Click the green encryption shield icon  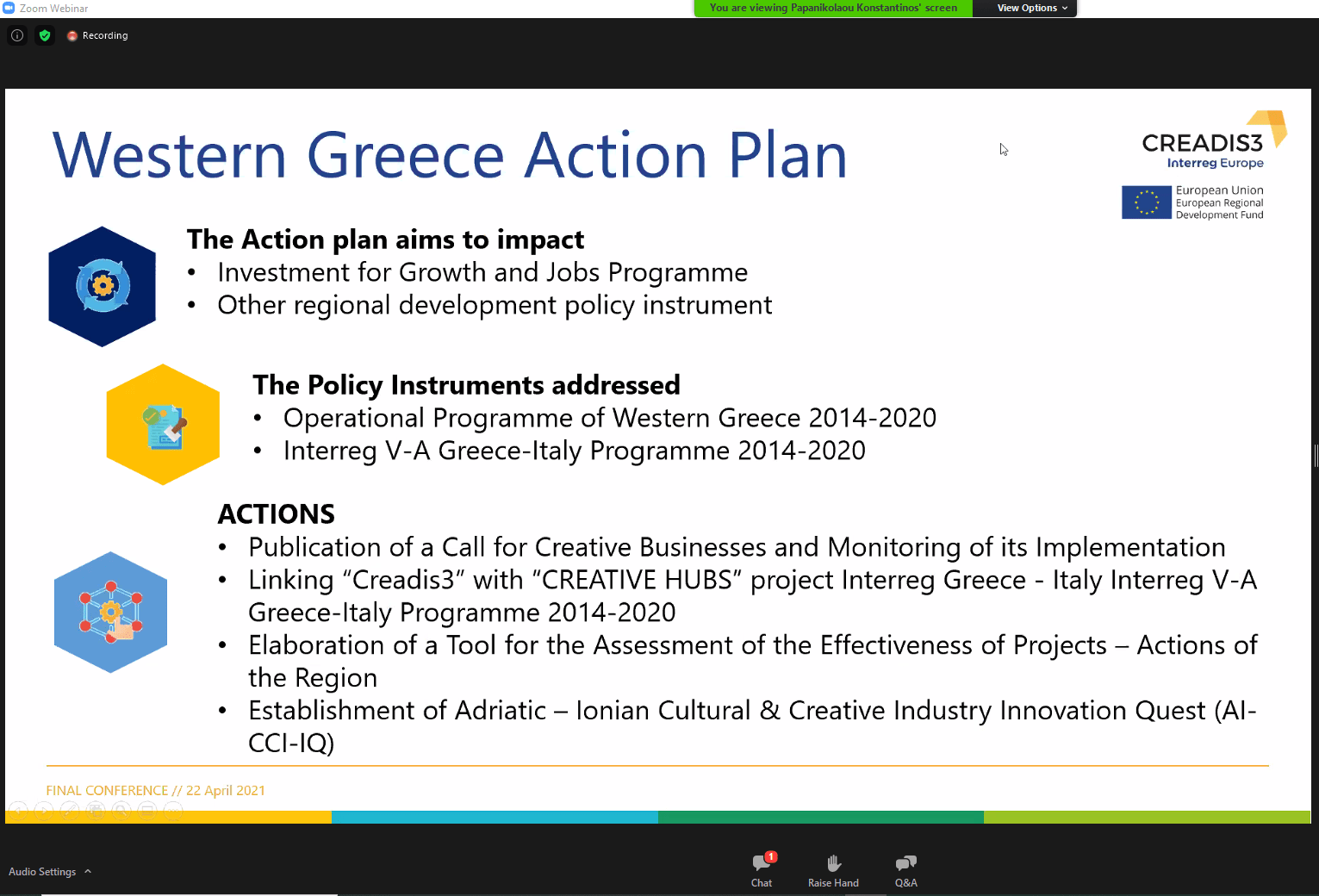click(x=45, y=35)
